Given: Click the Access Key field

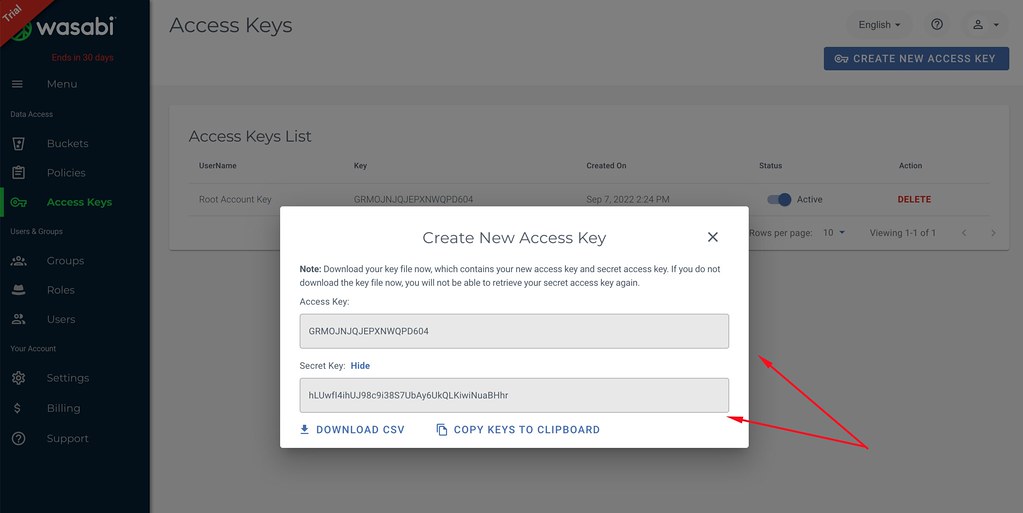Looking at the screenshot, I should click(x=514, y=331).
